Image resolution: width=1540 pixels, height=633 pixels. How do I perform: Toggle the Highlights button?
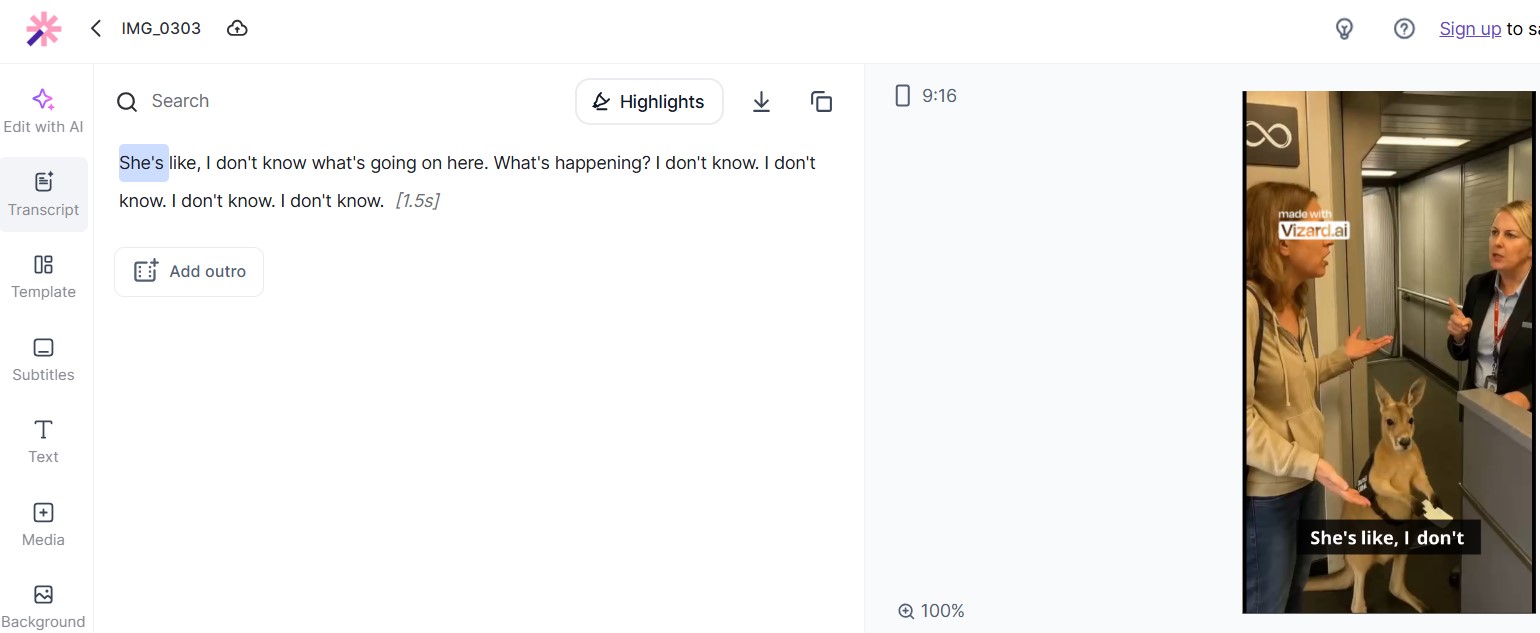pyautogui.click(x=649, y=101)
